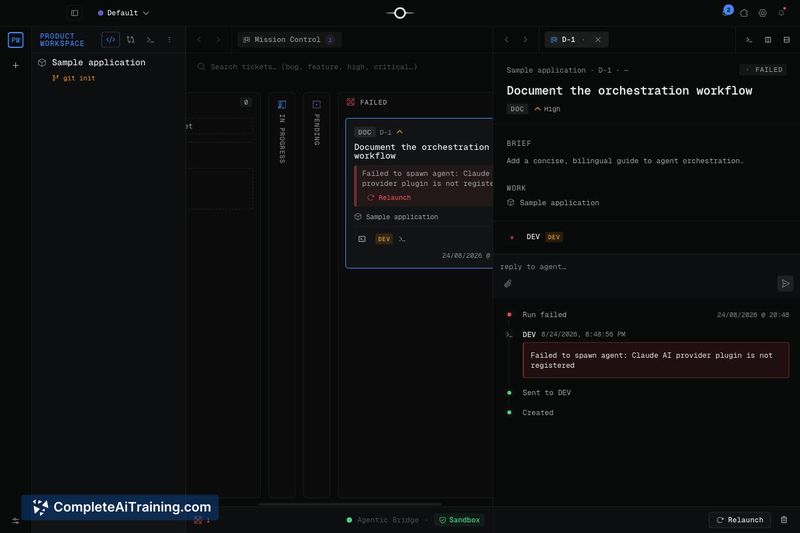Click the Run failed timeline entry
The image size is (800, 533).
(544, 315)
